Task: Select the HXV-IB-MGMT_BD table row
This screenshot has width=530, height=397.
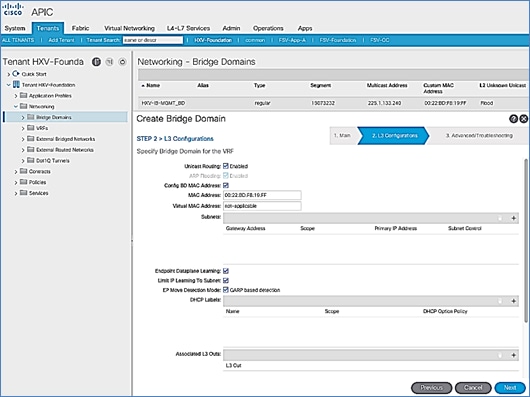Action: [x=333, y=103]
